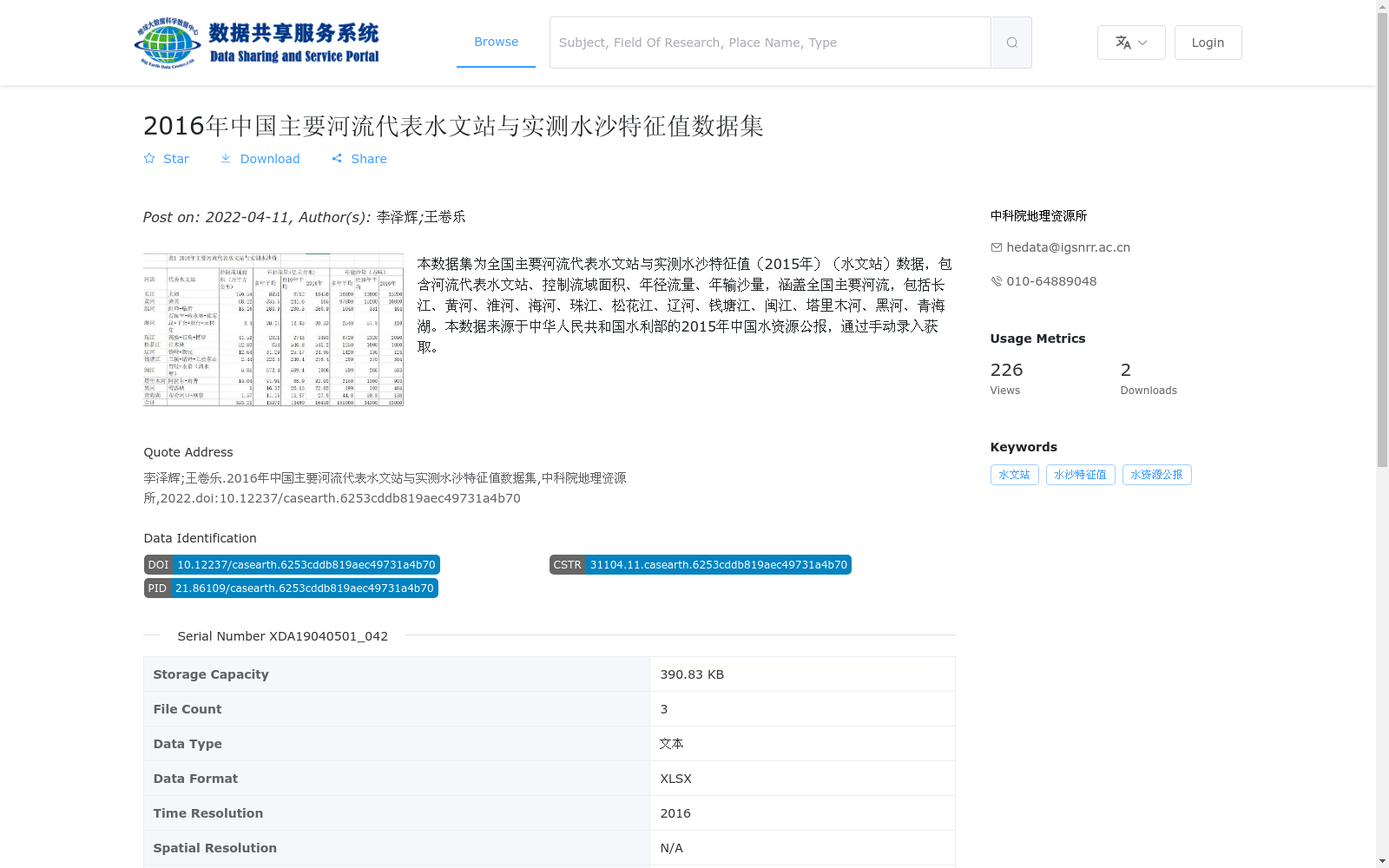Viewport: 1389px width, 868px height.
Task: Click the Time Resolution value 2016
Action: (x=675, y=813)
